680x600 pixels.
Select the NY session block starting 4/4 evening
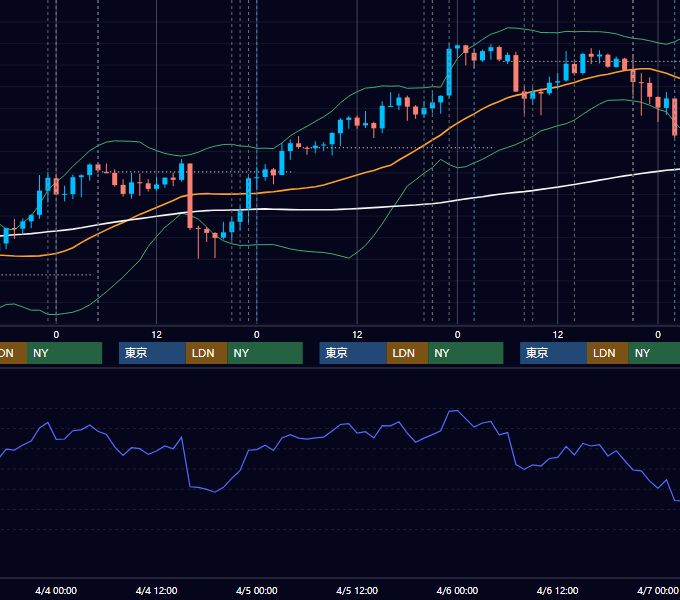pos(265,353)
